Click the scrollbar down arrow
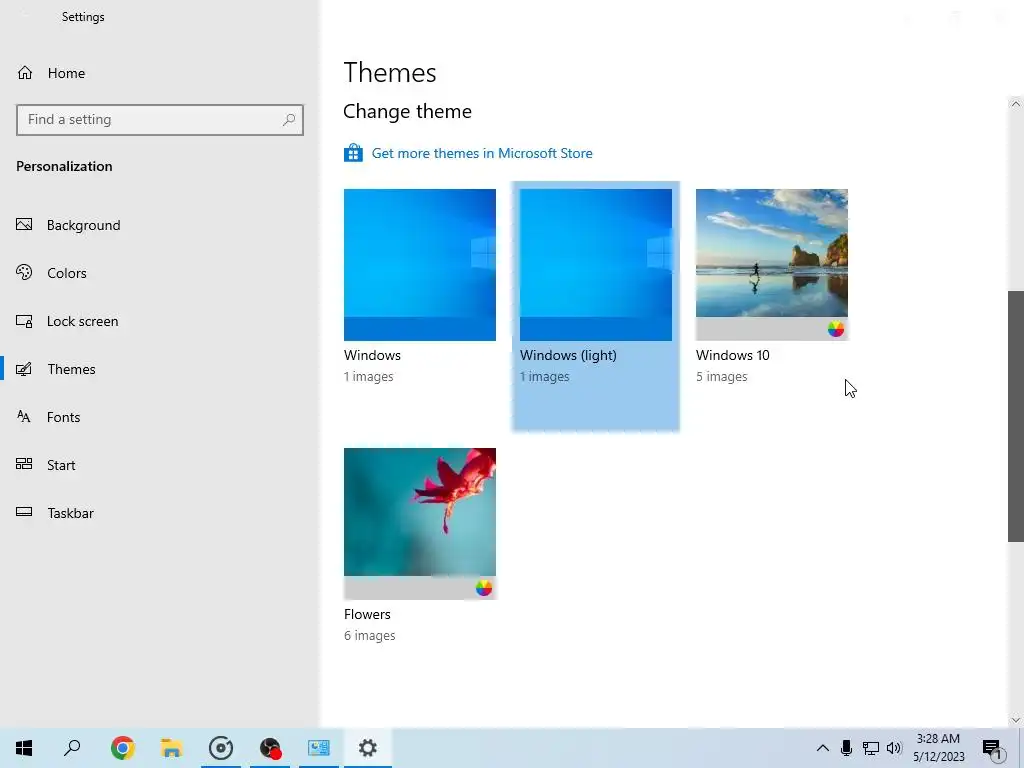This screenshot has height=768, width=1024. 1016,720
